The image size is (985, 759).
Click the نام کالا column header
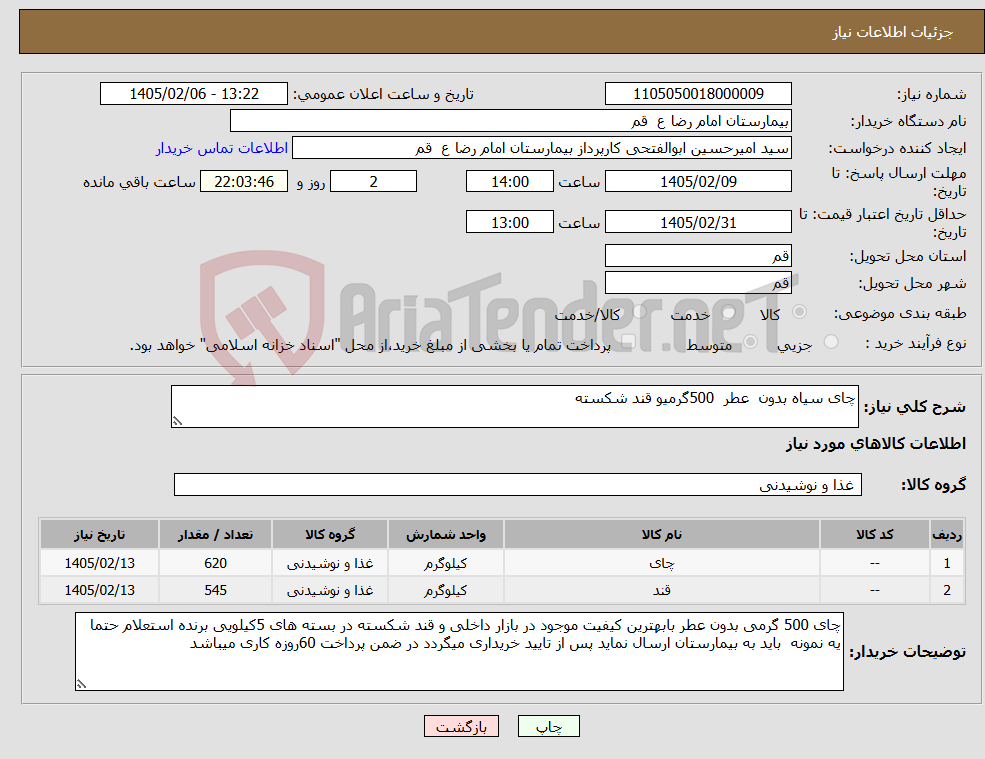(x=661, y=535)
